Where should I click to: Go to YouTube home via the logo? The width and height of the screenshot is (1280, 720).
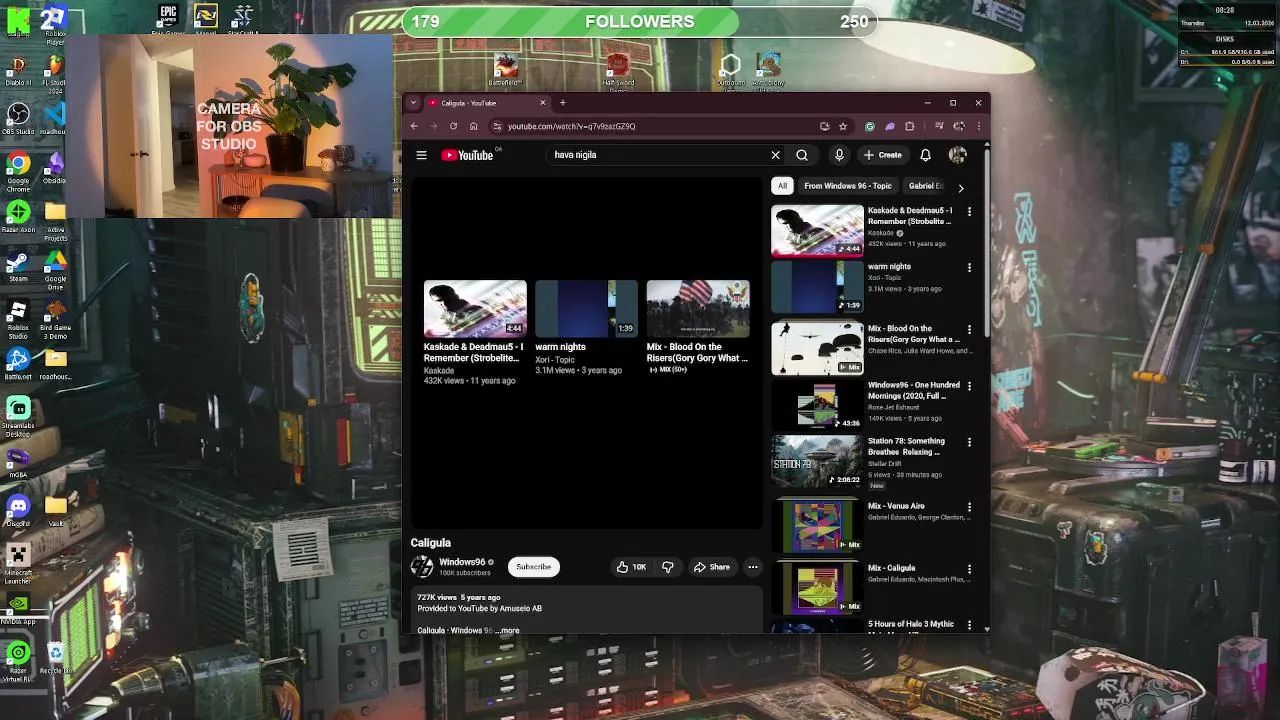tap(467, 155)
